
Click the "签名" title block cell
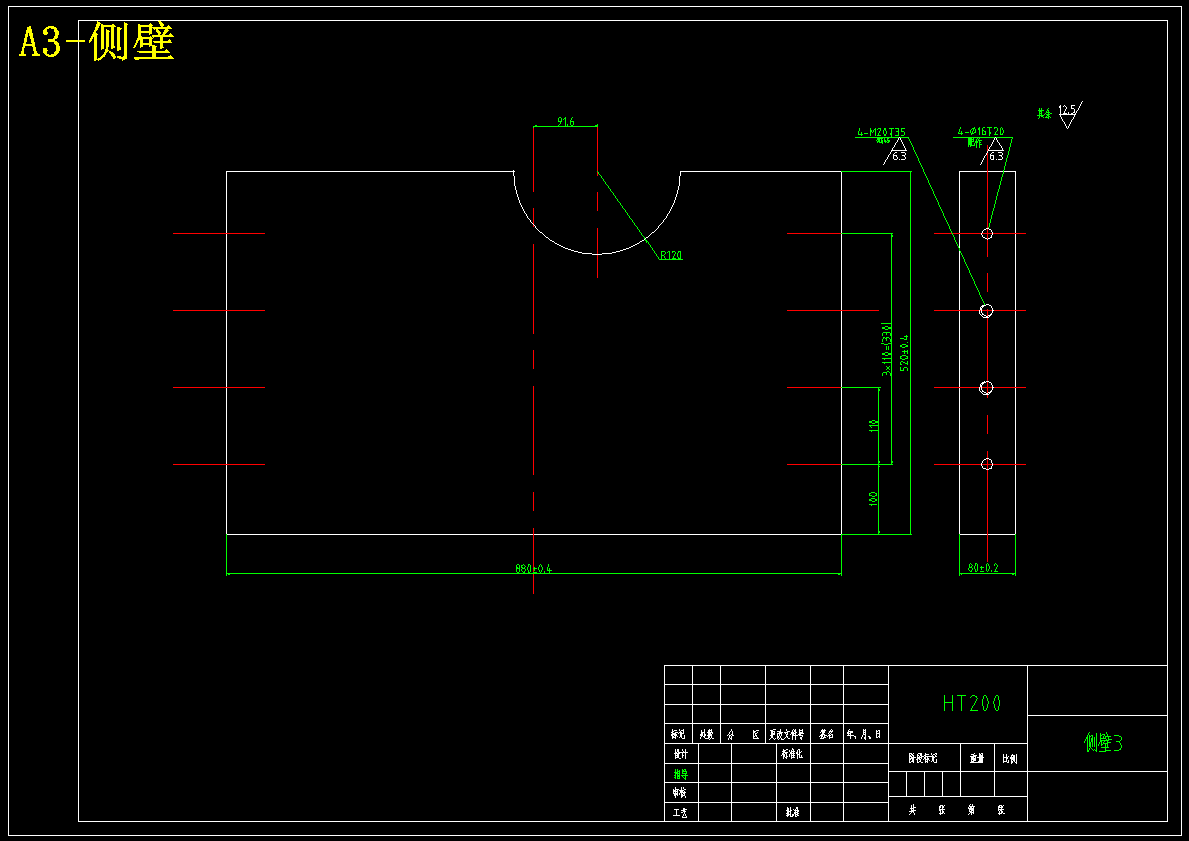827,735
